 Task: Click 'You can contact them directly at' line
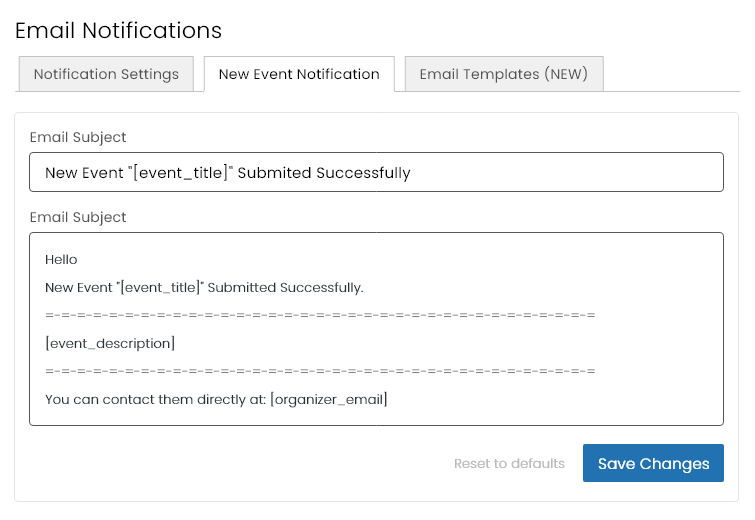pos(216,399)
